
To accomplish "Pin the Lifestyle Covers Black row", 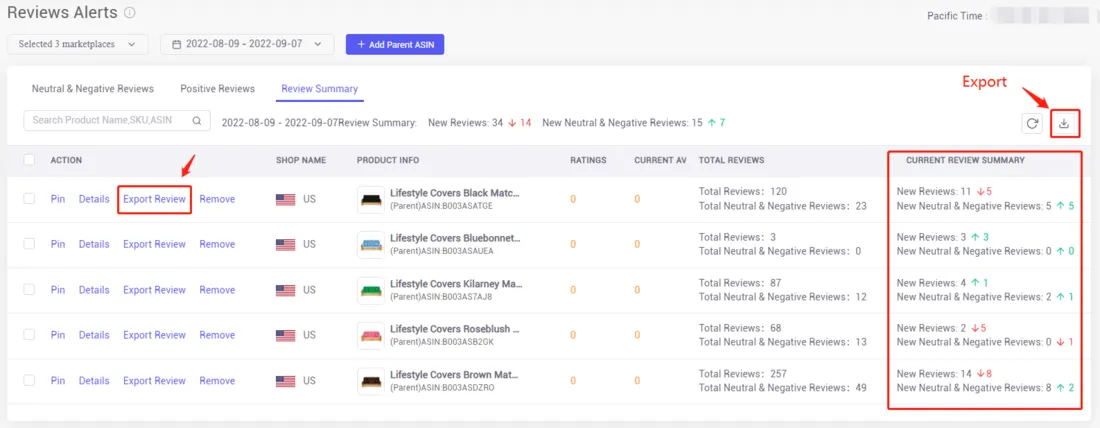I will 58,199.
